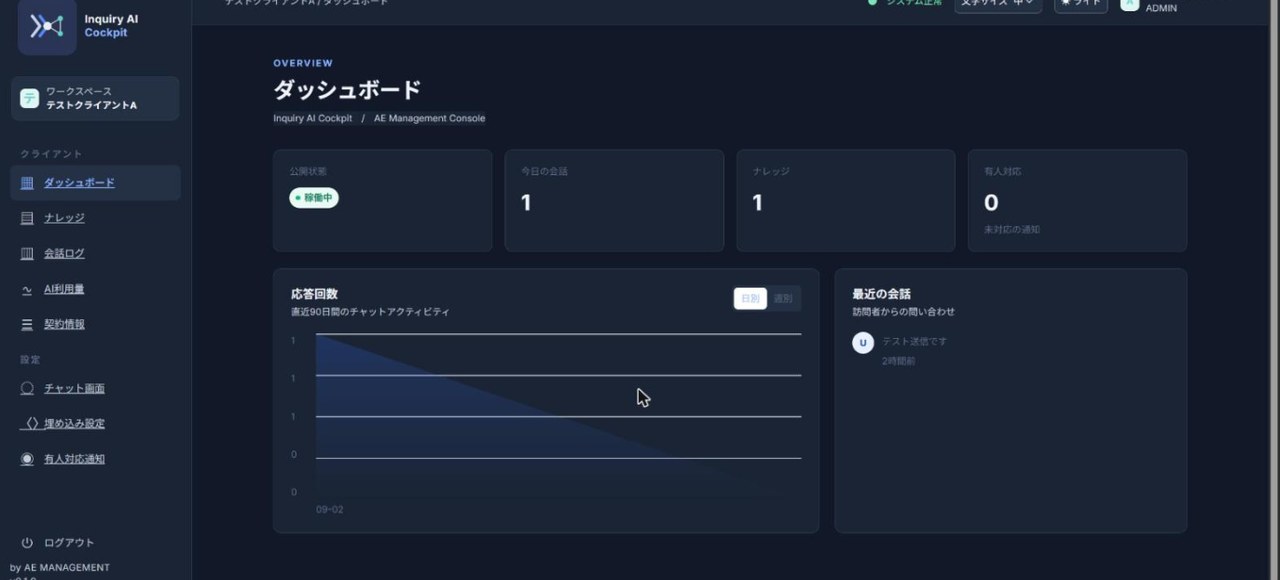1280x580 pixels.
Task: Click the ログアウト power icon
Action: [x=27, y=543]
